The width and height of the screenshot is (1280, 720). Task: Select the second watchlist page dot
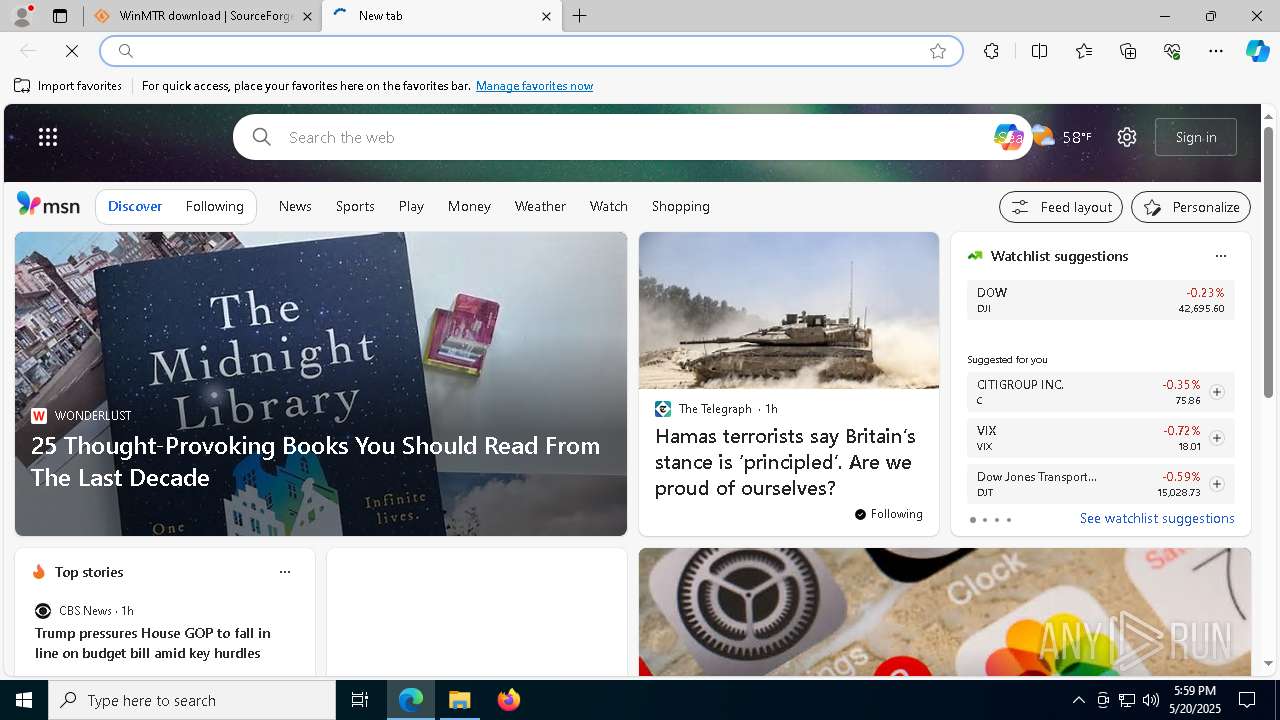(x=985, y=520)
